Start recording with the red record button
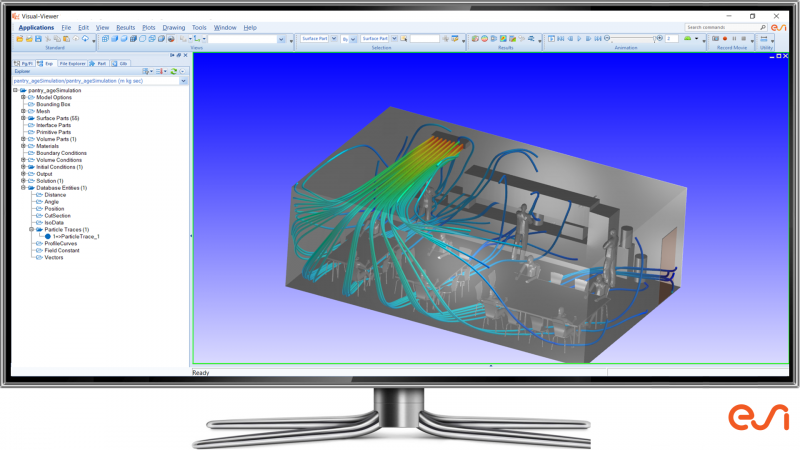Viewport: 800px width, 450px height. pyautogui.click(x=724, y=39)
